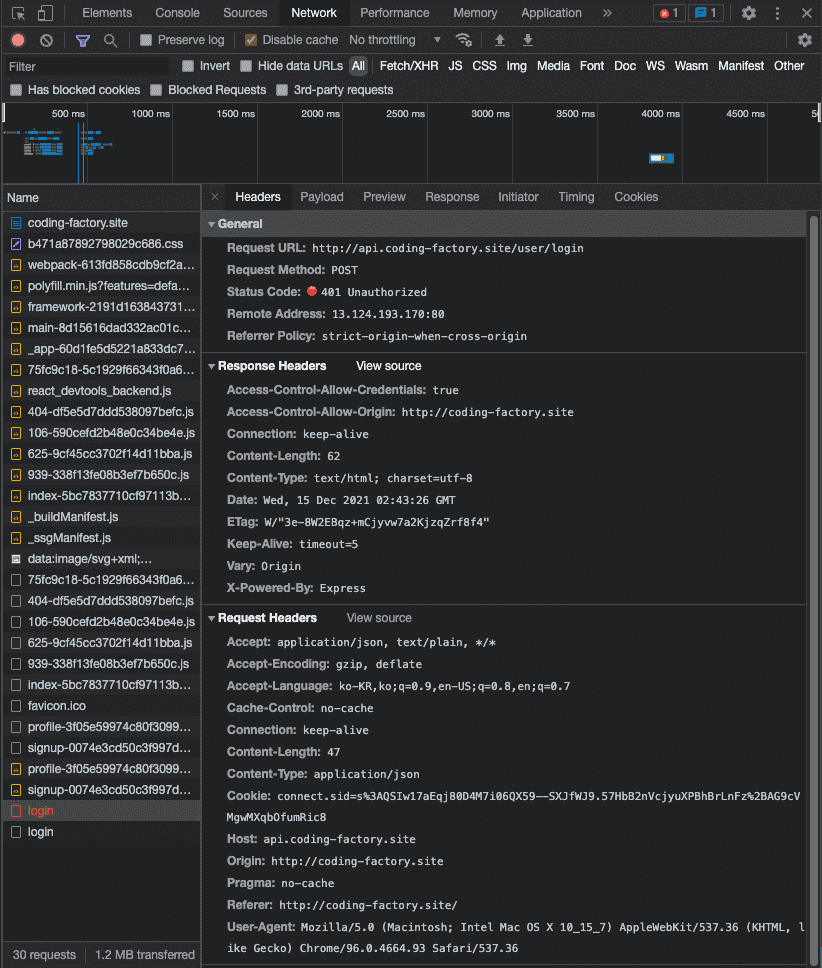Switch to the Elements tab
Image resolution: width=822 pixels, height=968 pixels.
tap(107, 13)
